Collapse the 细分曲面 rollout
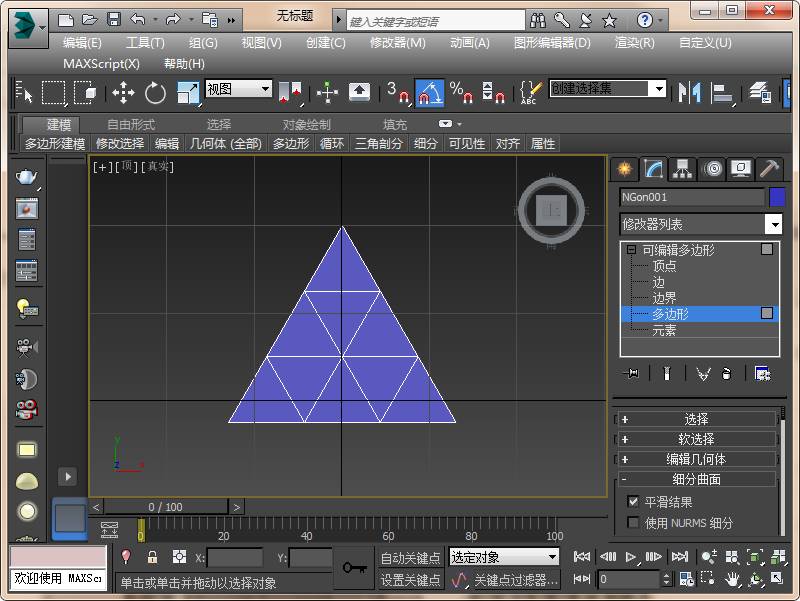The height and width of the screenshot is (601, 800). 696,479
